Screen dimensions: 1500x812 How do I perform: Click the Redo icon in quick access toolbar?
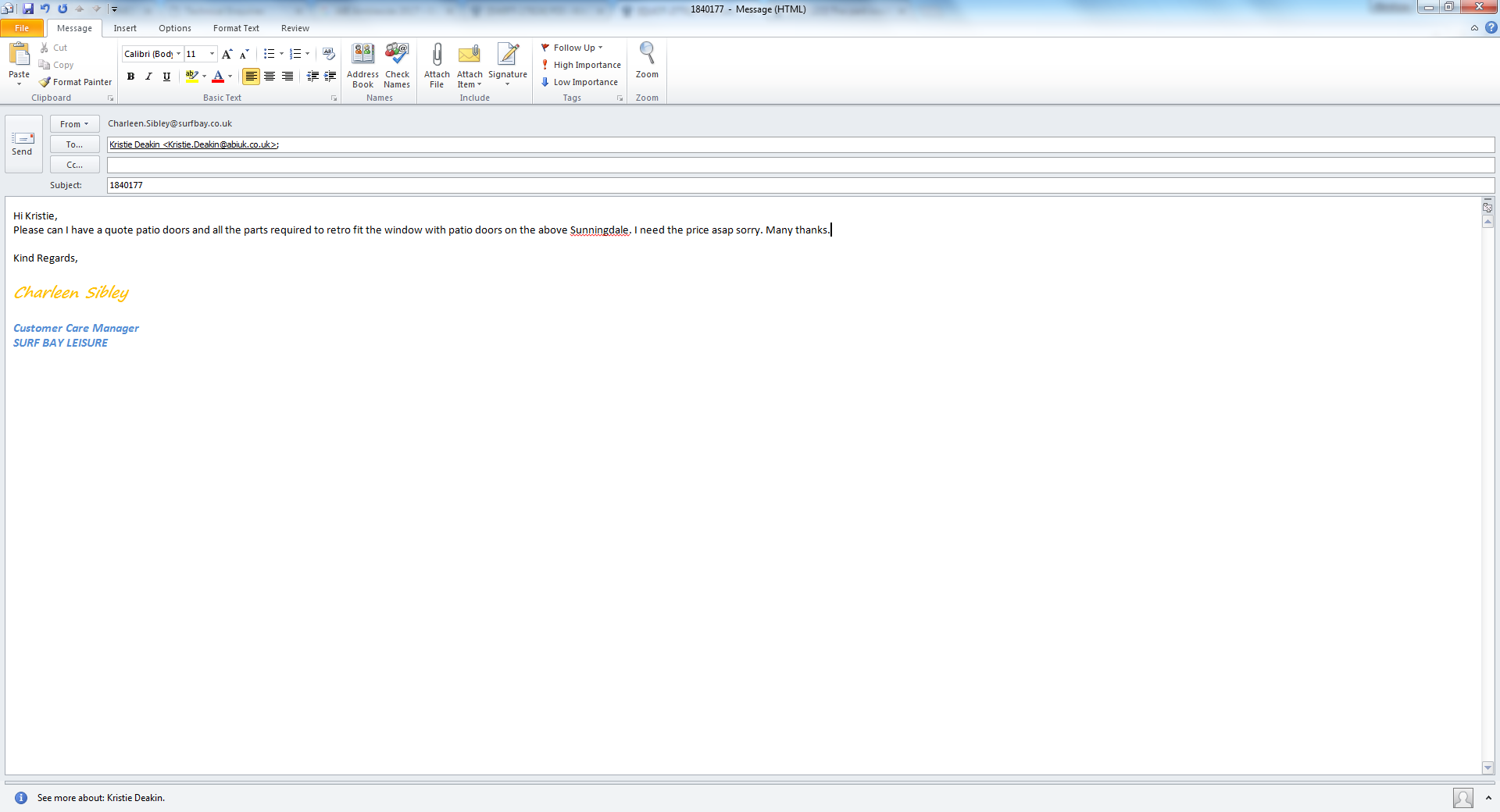[x=62, y=9]
